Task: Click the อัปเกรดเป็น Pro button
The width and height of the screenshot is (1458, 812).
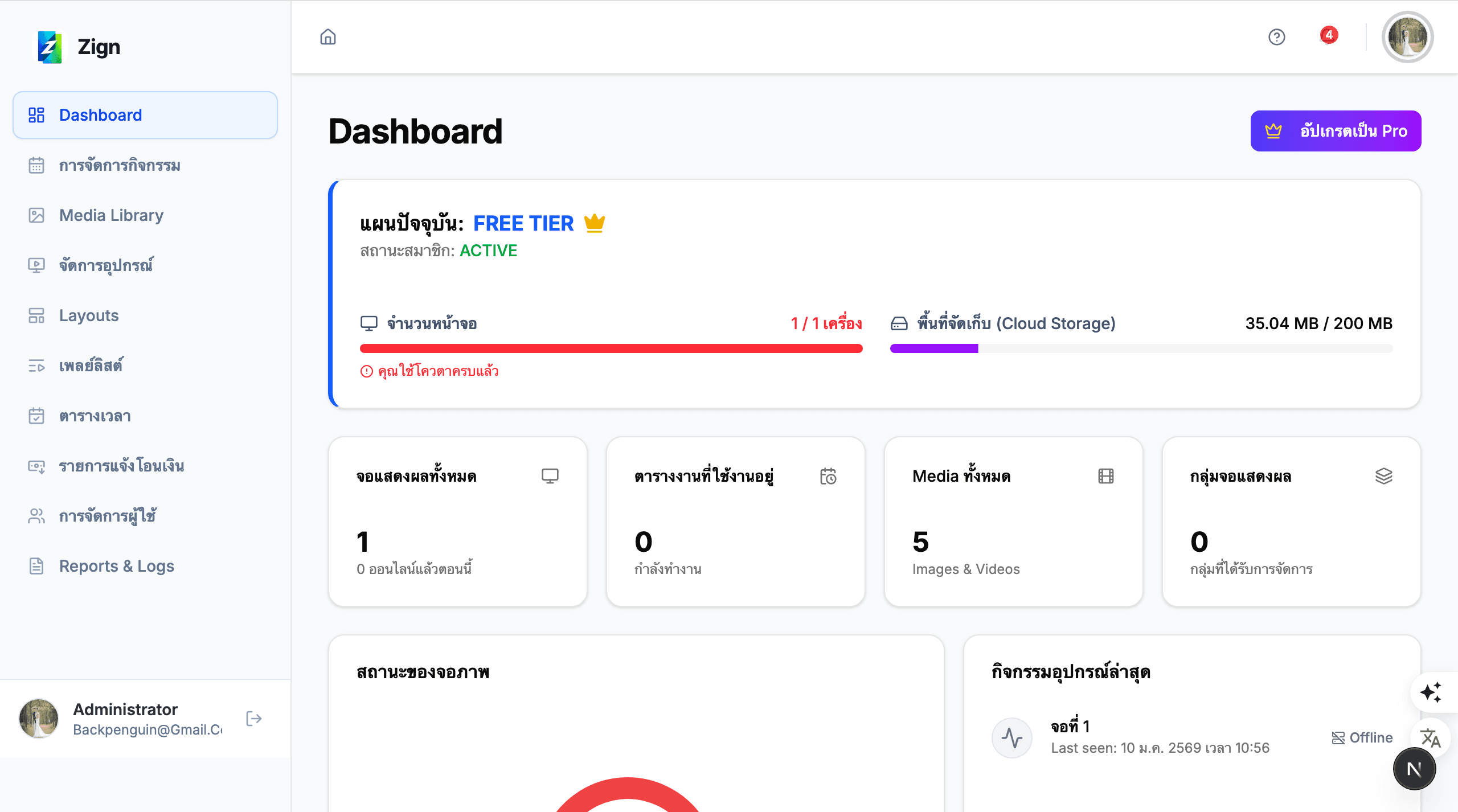Action: click(x=1336, y=130)
